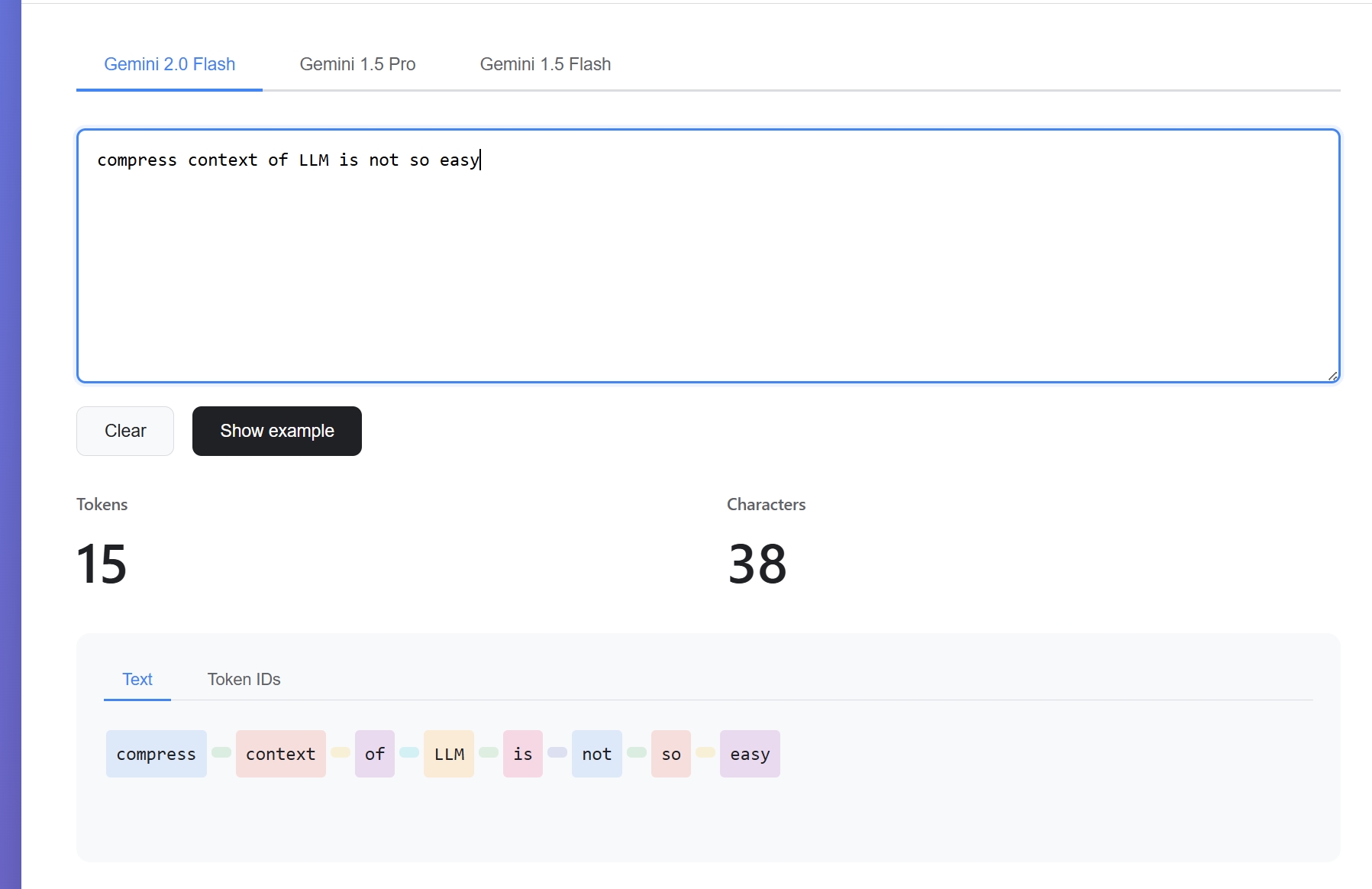Select the 'is' token chip
This screenshot has height=889, width=1372.
(522, 755)
